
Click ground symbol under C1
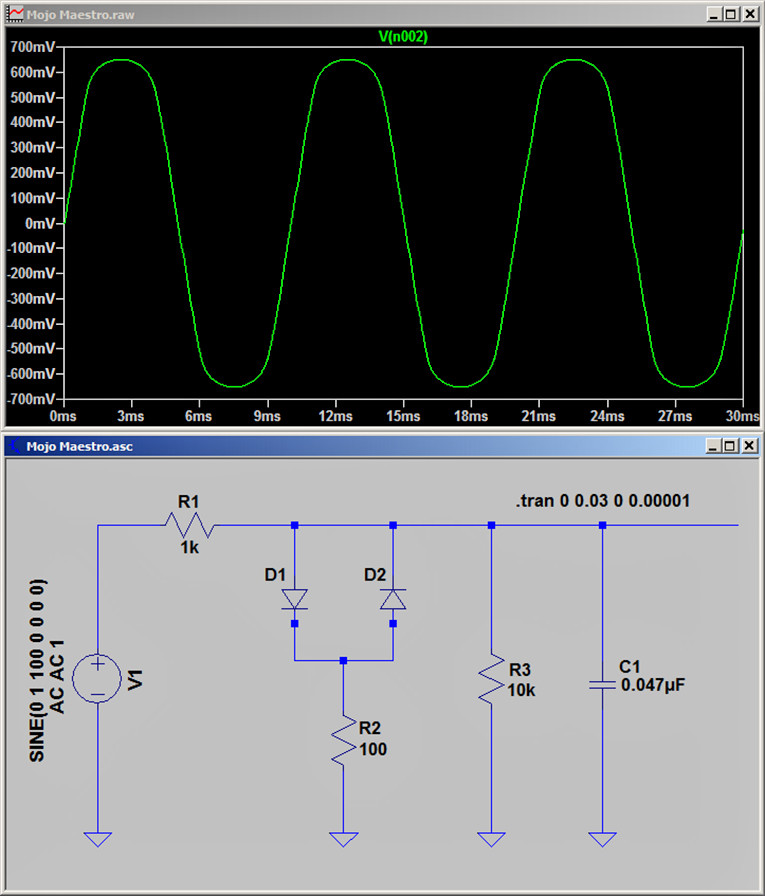tap(602, 839)
